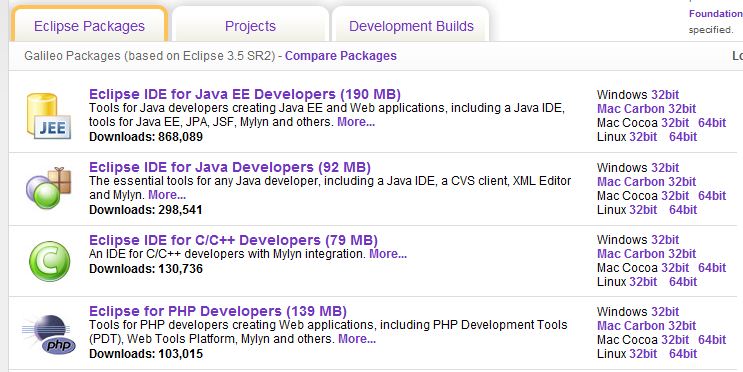Image resolution: width=743 pixels, height=372 pixels.
Task: Download Java Developers Mac Carbon 32bit
Action: (646, 182)
